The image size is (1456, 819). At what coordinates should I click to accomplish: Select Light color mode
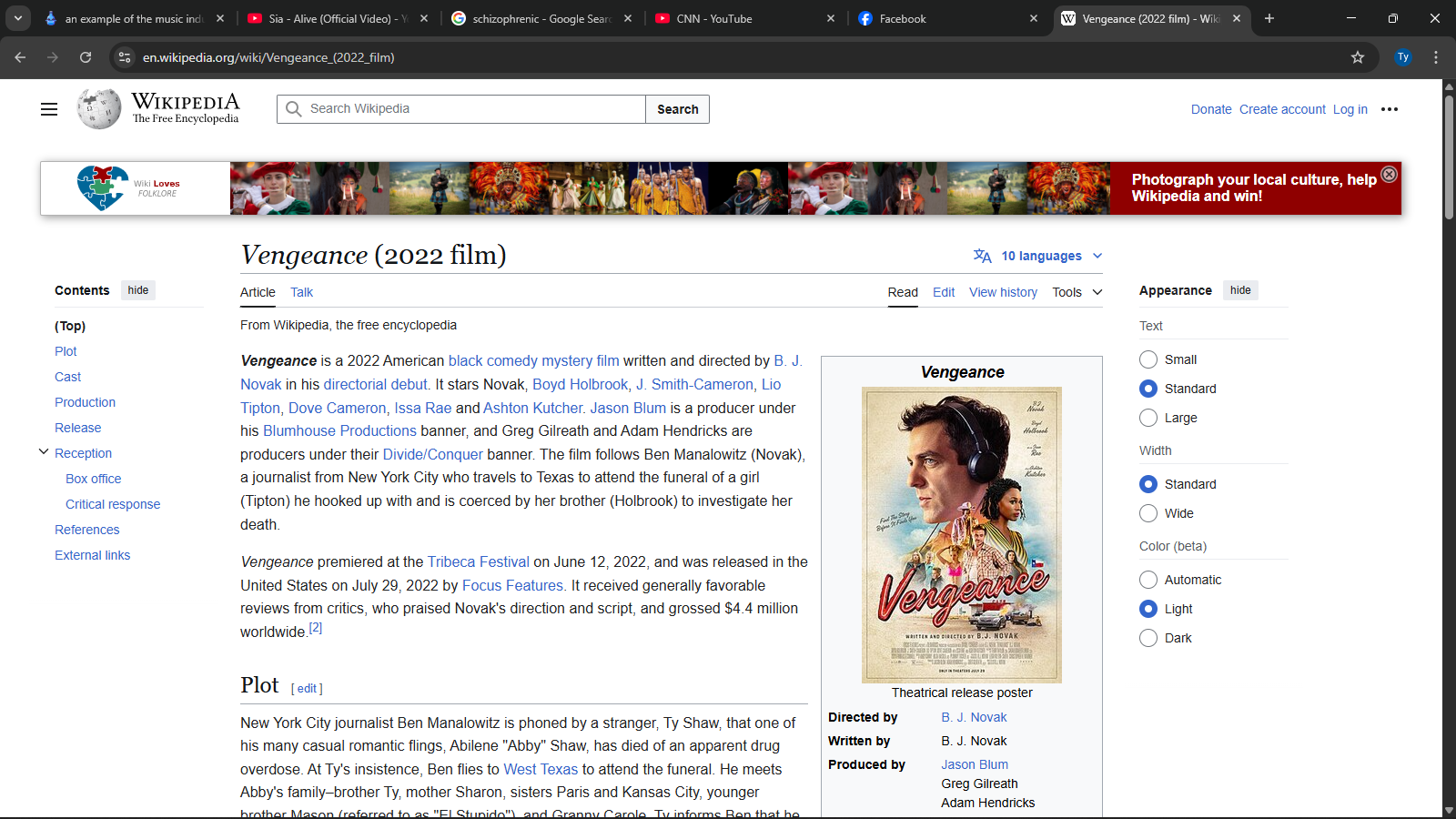[1148, 609]
